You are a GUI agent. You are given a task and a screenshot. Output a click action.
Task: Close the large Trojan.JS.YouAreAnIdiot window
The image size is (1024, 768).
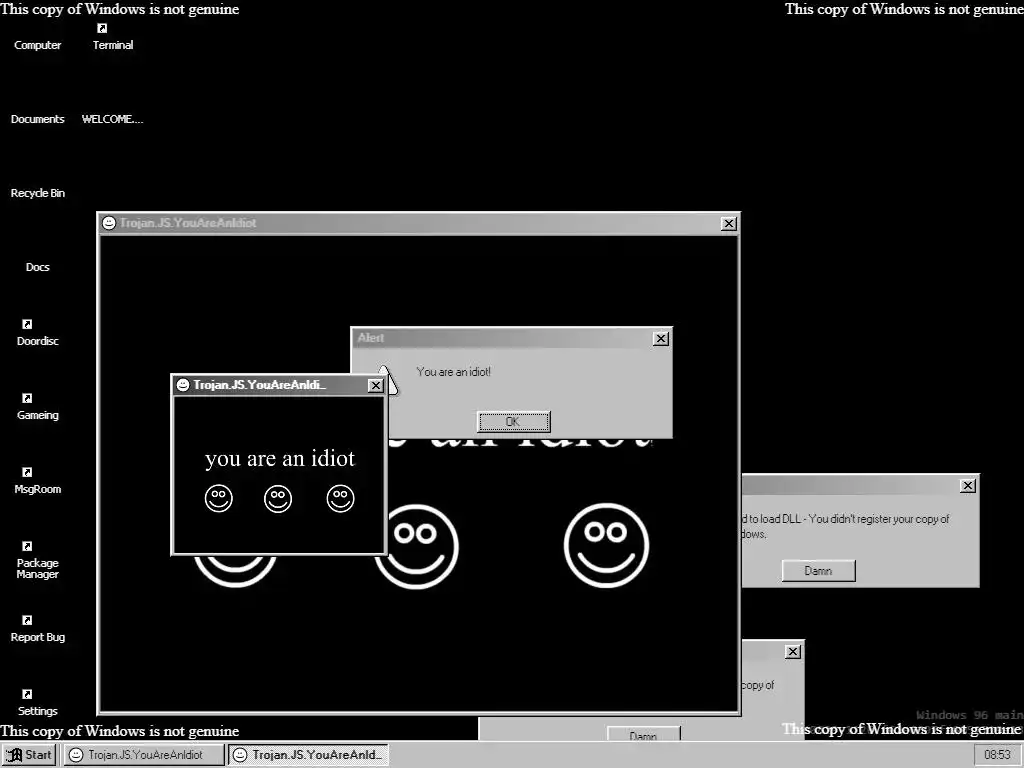coord(729,223)
